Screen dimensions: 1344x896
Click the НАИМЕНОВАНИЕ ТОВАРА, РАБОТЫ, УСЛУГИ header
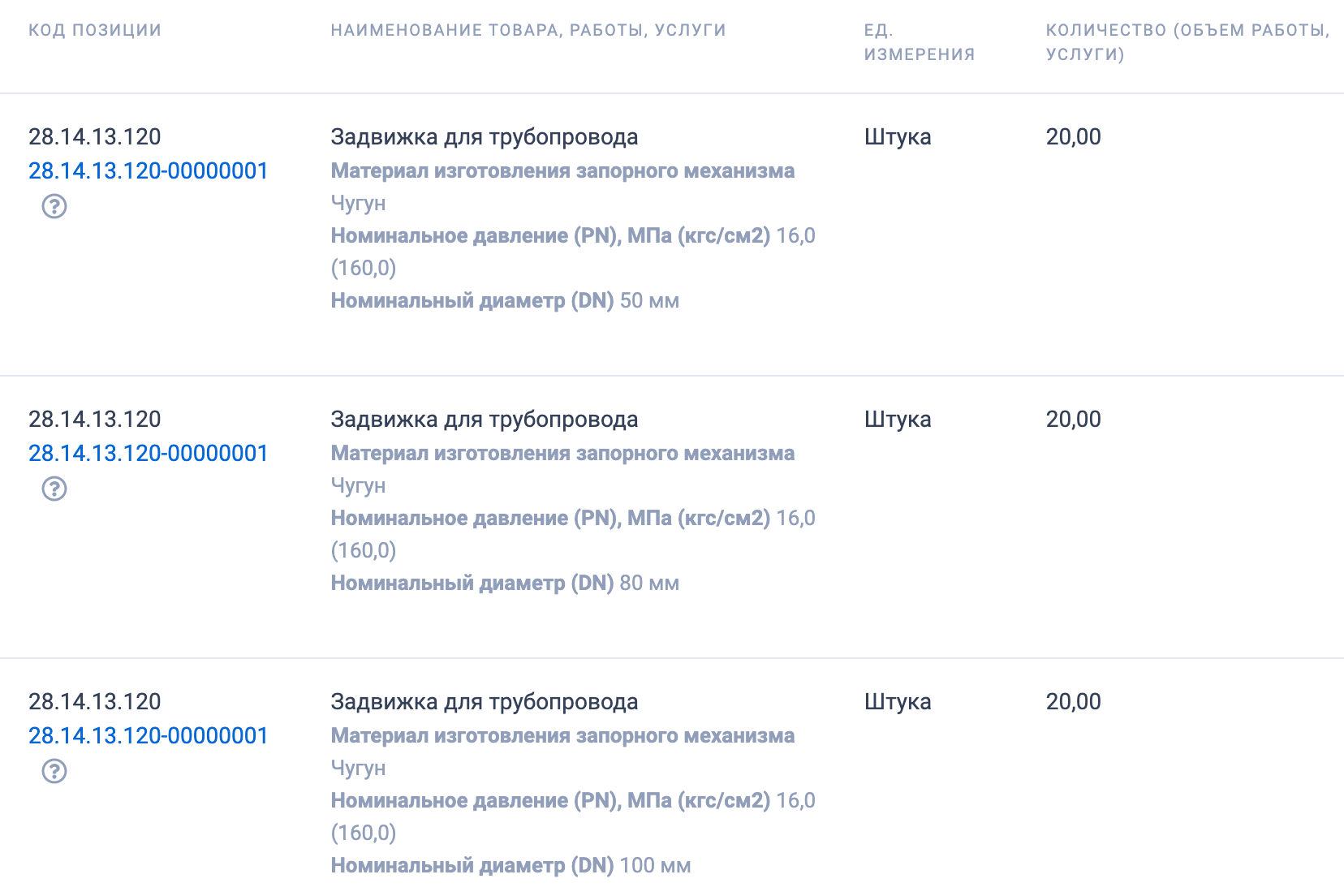coord(528,30)
